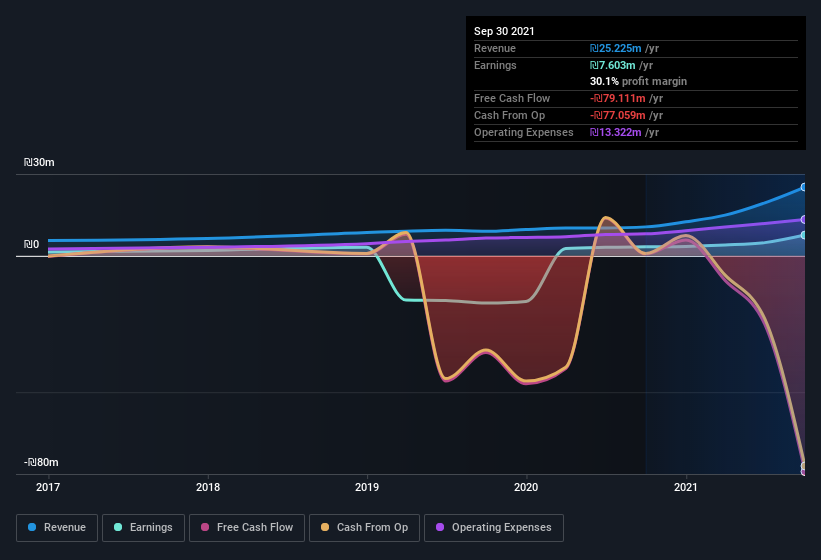Viewport: 821px width, 560px height.
Task: Click the 30.1% profit margin text
Action: tap(638, 82)
